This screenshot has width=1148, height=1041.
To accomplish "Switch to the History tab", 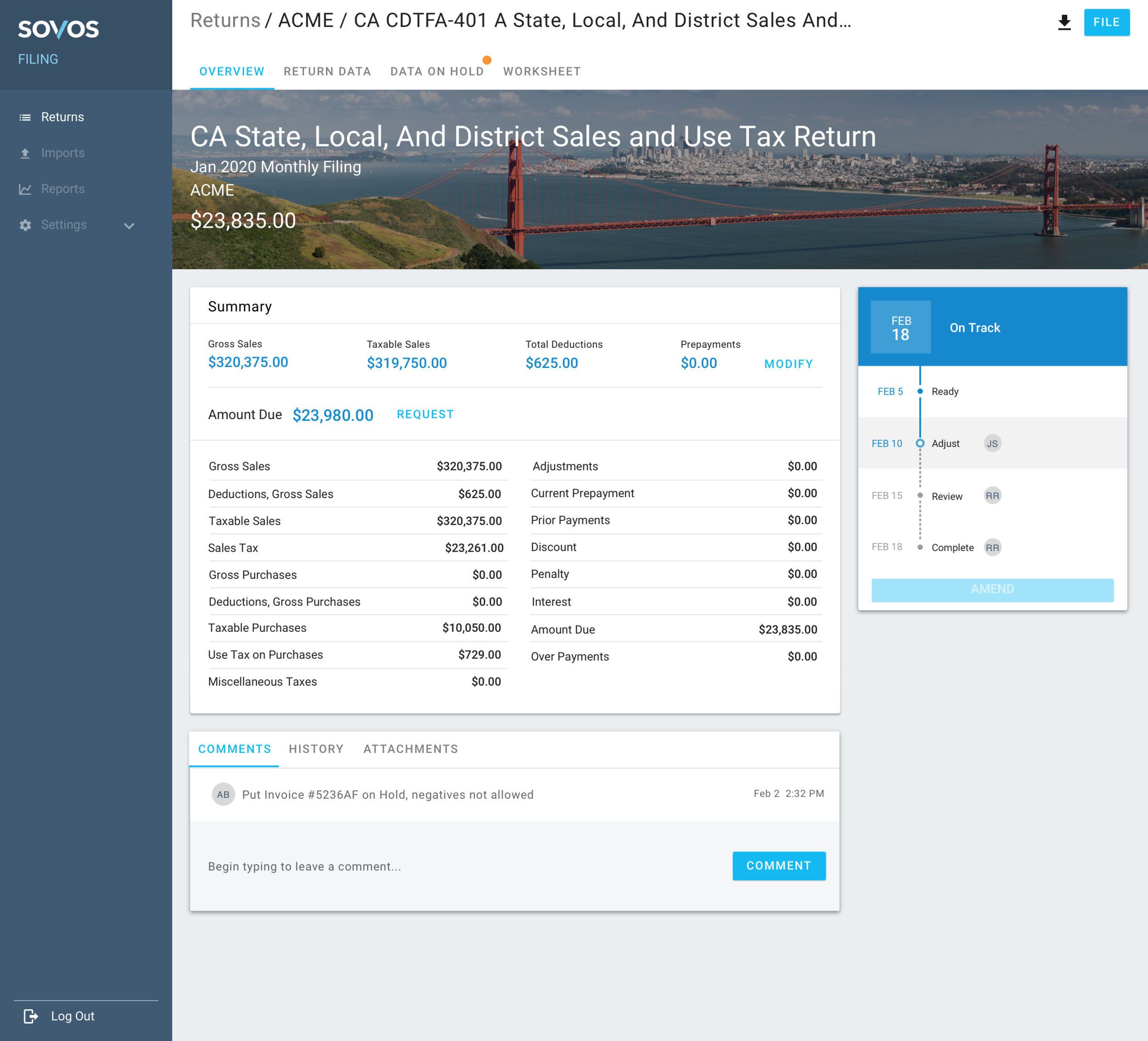I will (x=316, y=749).
